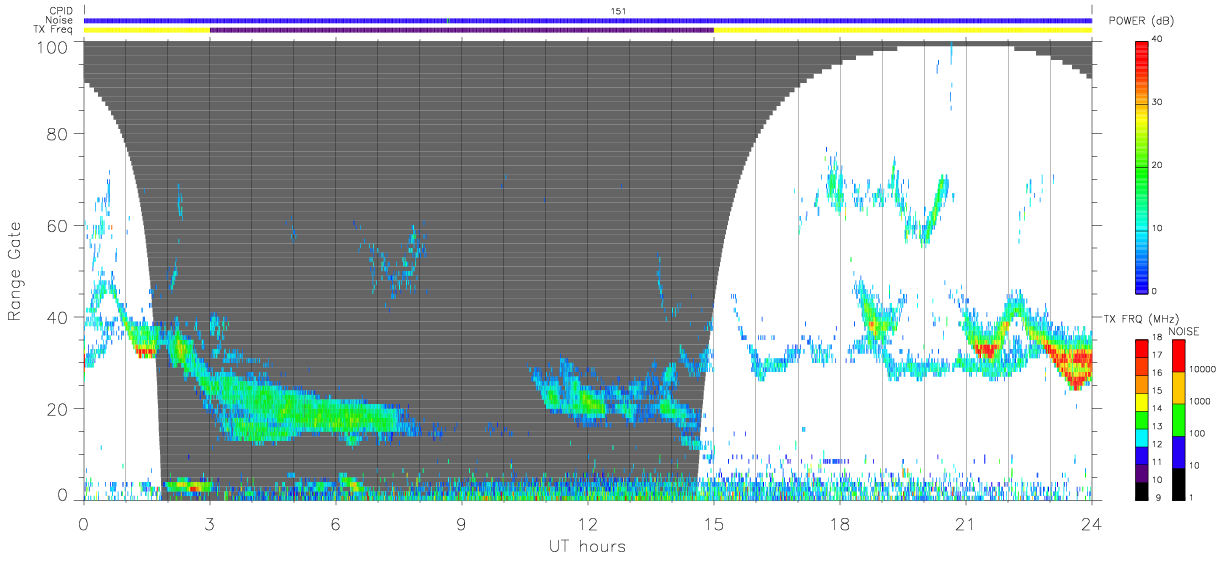Click the 24 tick on UT hours axis
Image resolution: width=1228 pixels, height=567 pixels.
pos(1091,523)
